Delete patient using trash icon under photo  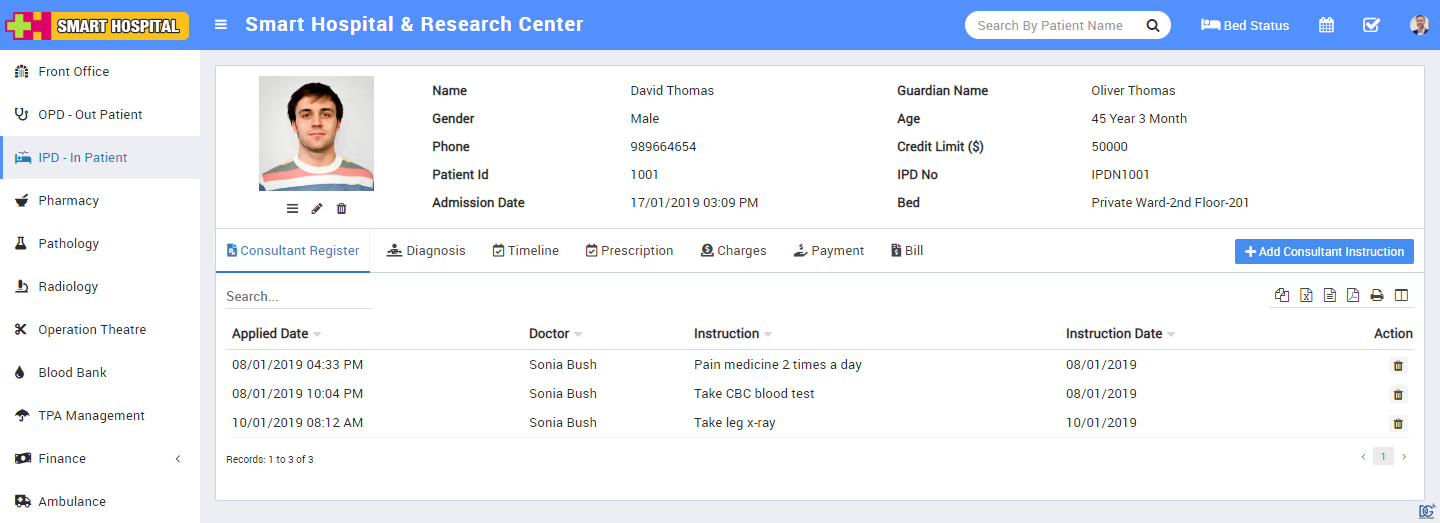[341, 208]
